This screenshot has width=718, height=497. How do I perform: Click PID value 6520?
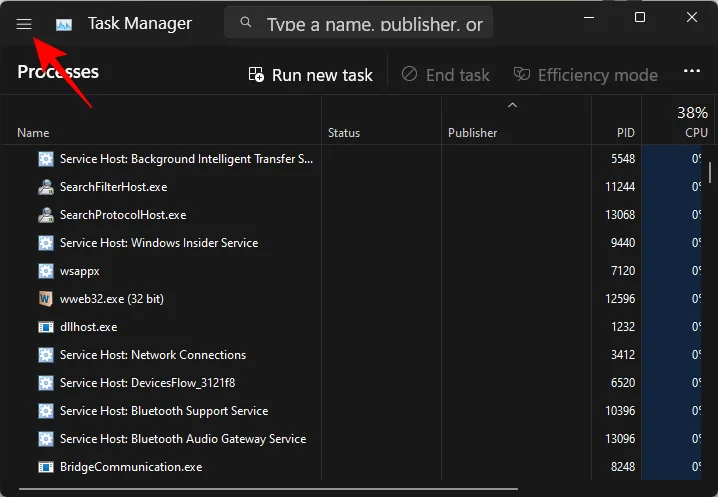(623, 382)
